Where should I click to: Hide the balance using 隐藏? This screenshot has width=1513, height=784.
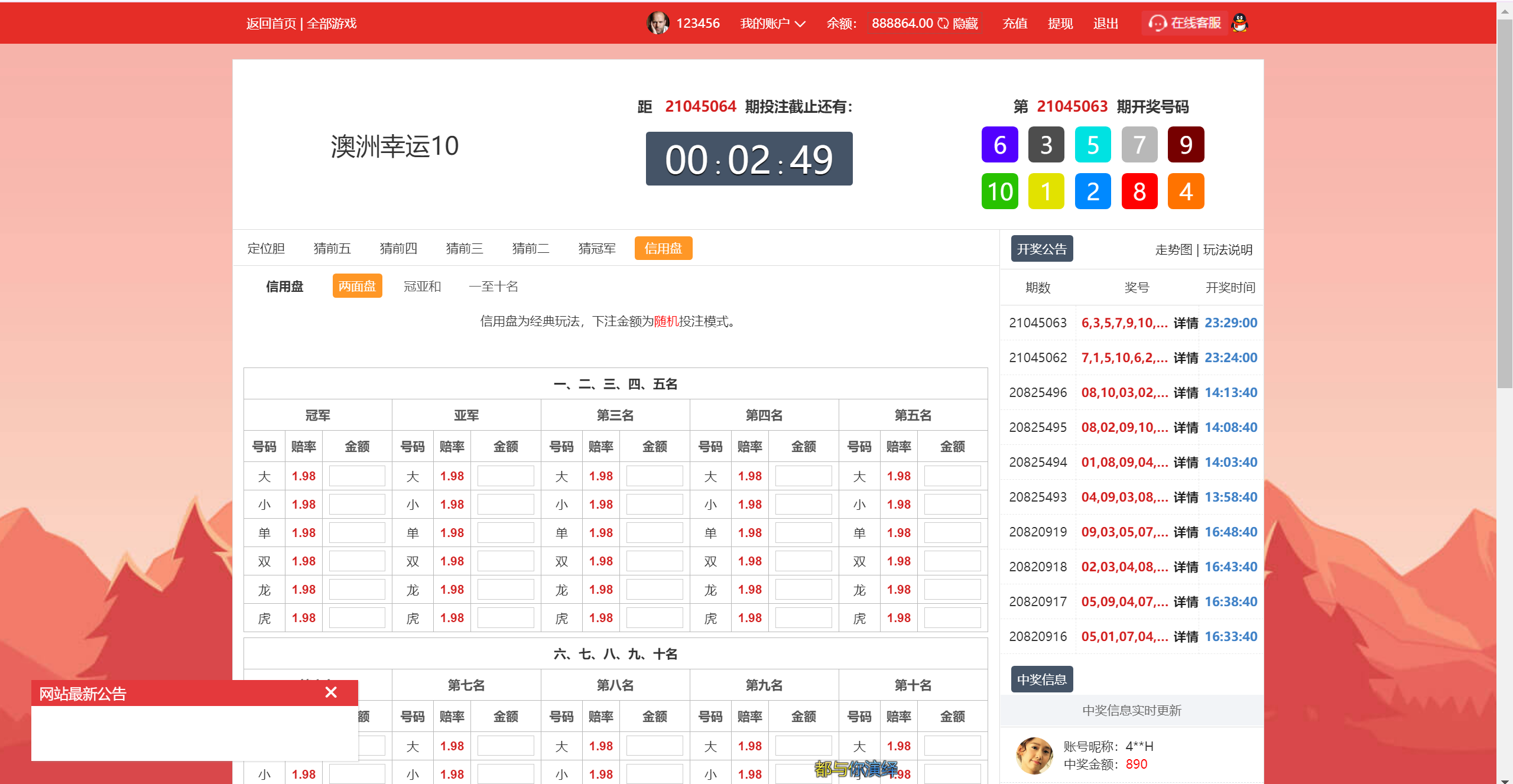(964, 24)
